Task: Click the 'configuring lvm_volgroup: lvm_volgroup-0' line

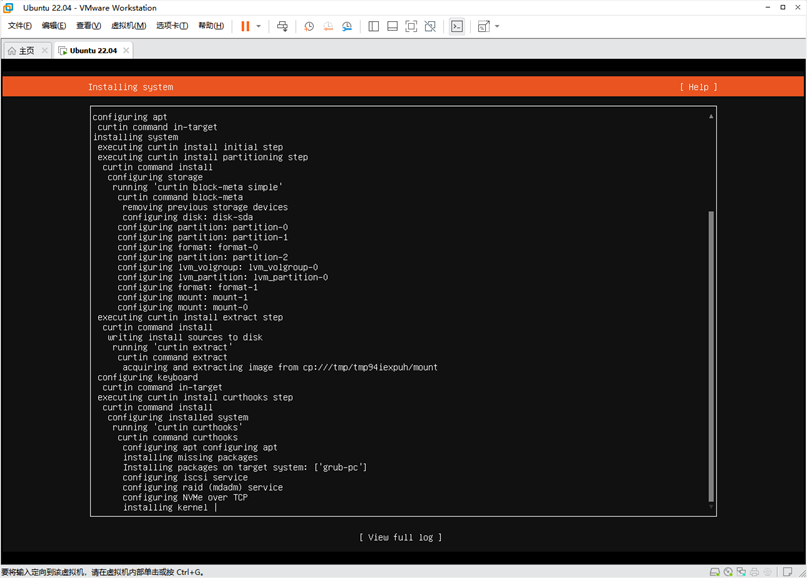Action: point(217,267)
